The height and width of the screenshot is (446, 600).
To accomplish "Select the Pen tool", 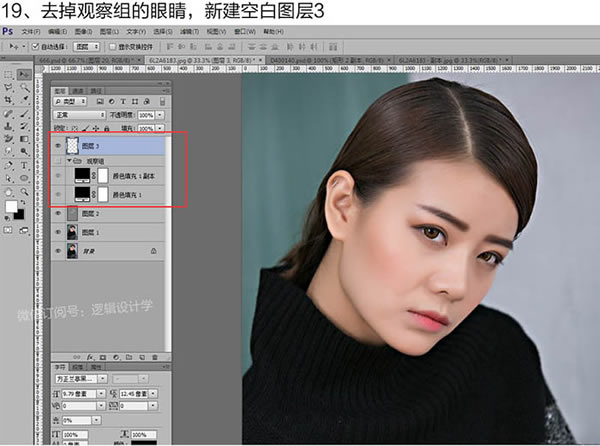I will coord(8,166).
